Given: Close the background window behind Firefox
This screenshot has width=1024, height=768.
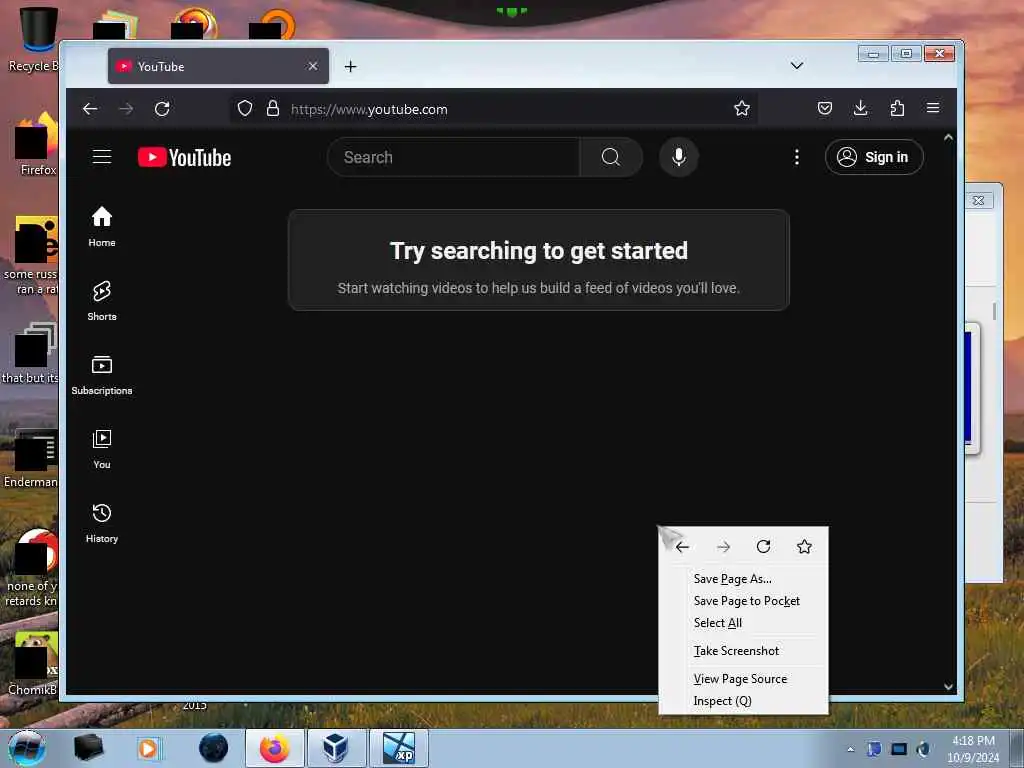Looking at the screenshot, I should 978,200.
